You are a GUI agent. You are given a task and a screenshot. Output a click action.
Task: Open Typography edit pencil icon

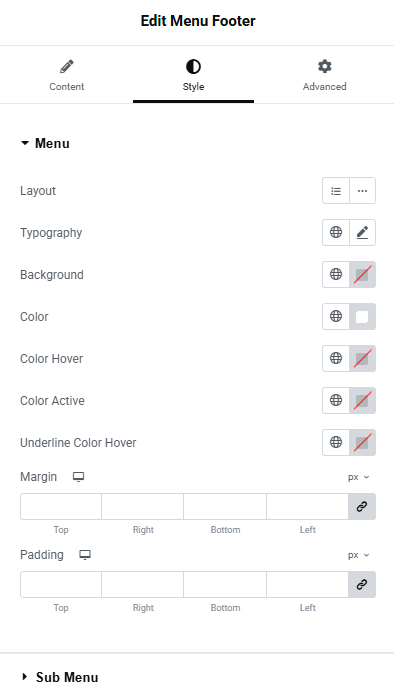coord(363,232)
